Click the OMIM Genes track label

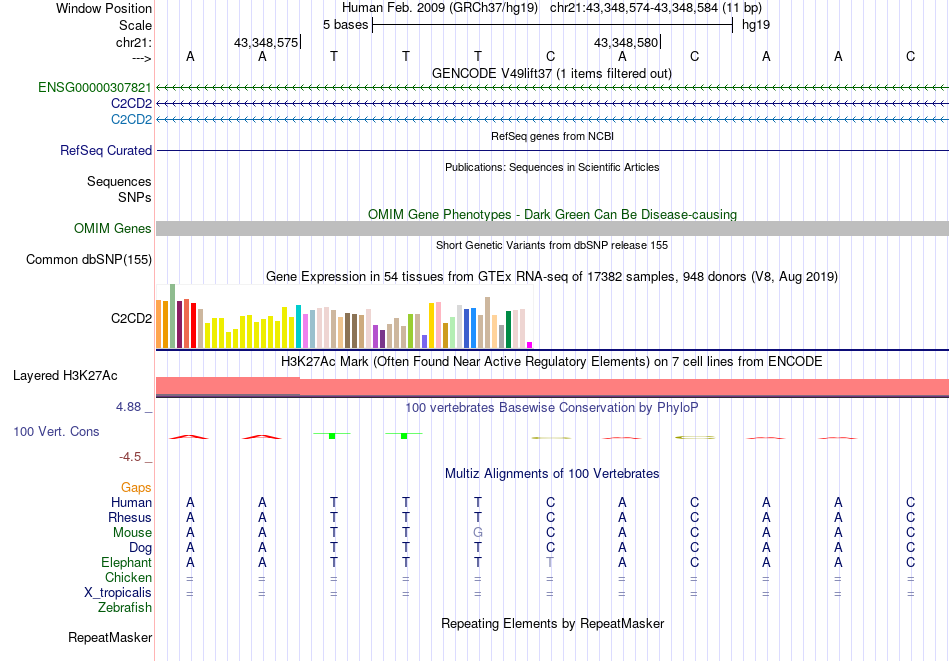pos(113,228)
